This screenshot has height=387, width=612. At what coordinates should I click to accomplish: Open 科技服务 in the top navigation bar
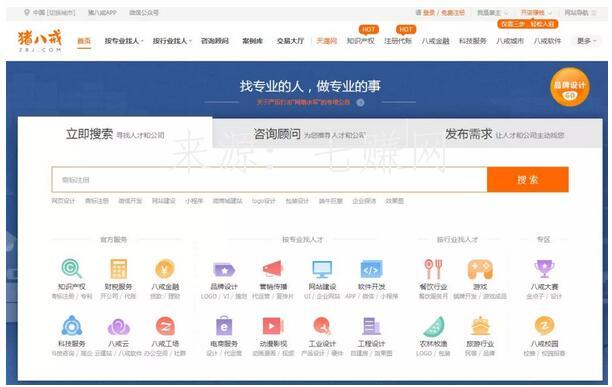coord(473,41)
